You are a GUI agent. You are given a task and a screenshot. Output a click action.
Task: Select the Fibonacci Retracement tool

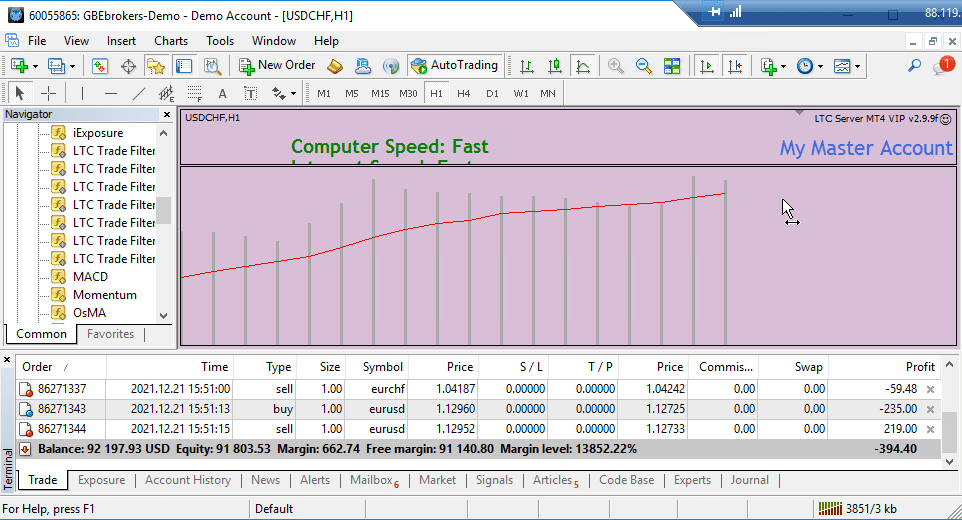[x=194, y=93]
